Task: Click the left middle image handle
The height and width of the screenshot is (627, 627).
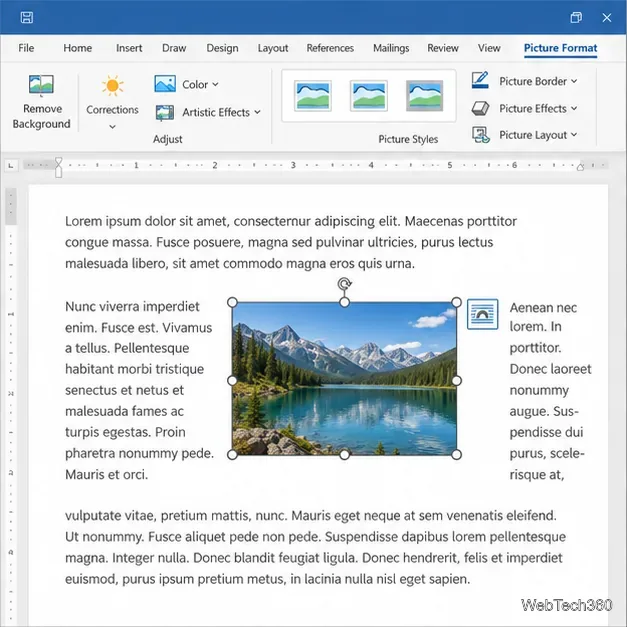Action: (232, 380)
